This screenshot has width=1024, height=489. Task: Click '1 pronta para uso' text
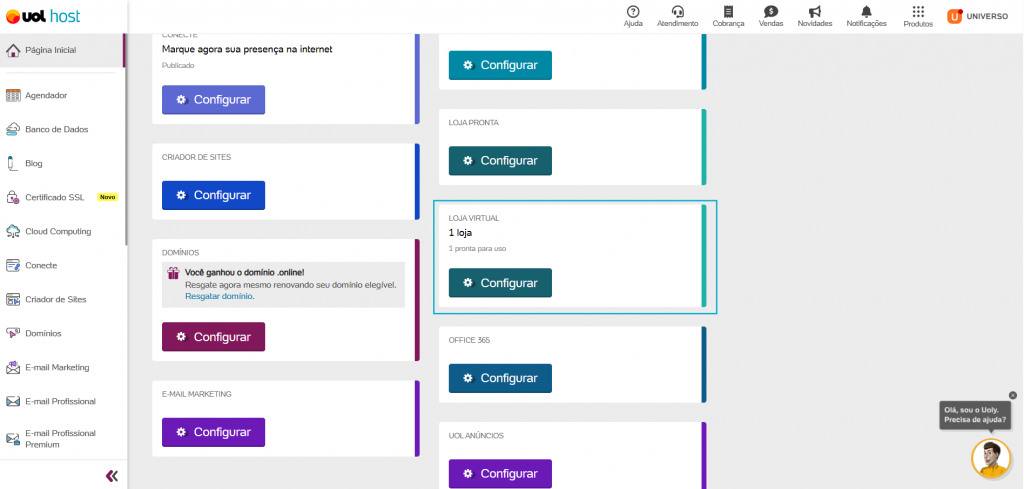tap(477, 248)
